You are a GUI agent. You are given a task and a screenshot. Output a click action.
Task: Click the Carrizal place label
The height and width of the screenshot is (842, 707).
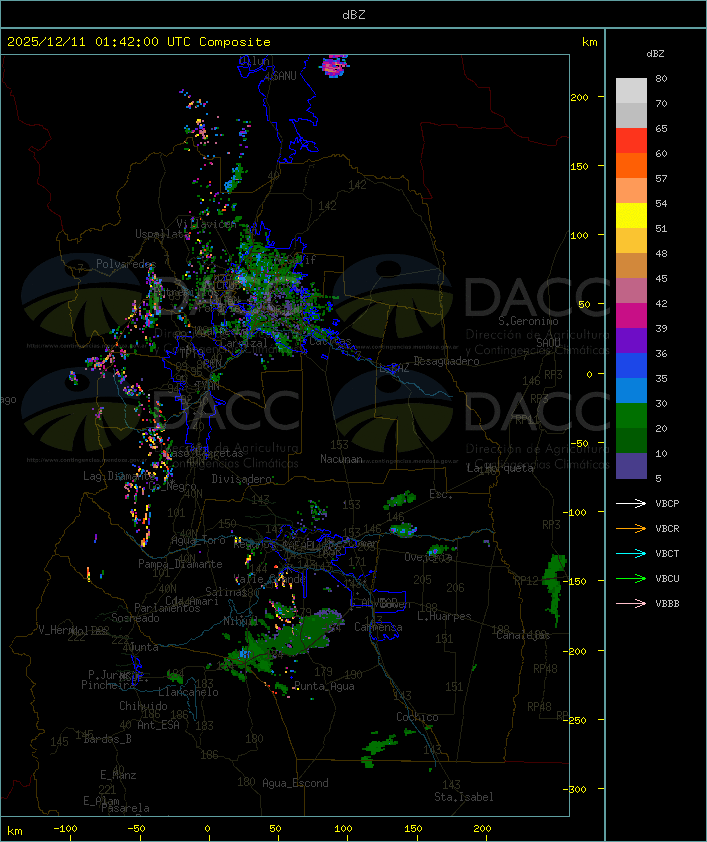pos(243,343)
